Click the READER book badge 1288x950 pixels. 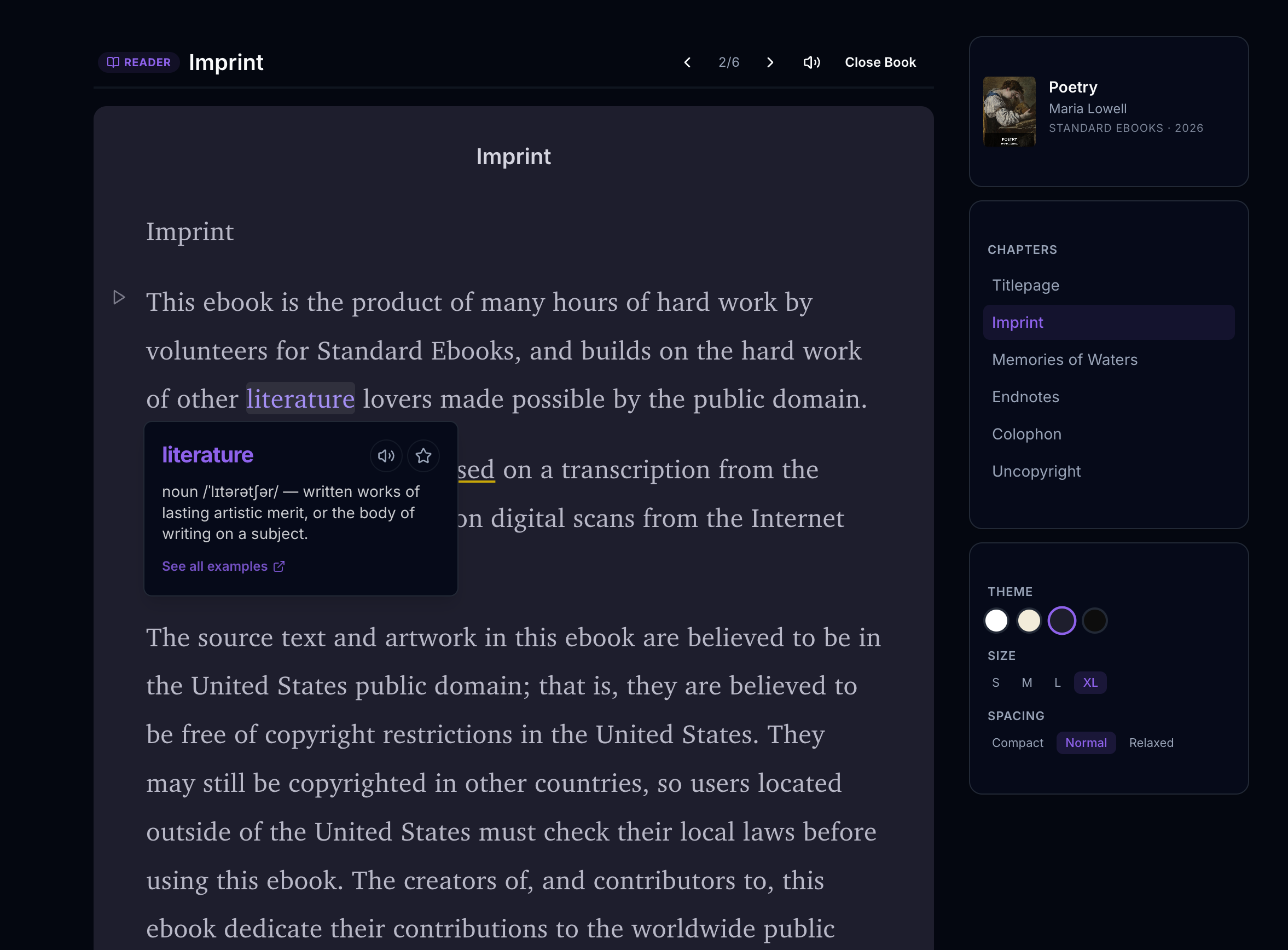point(139,62)
